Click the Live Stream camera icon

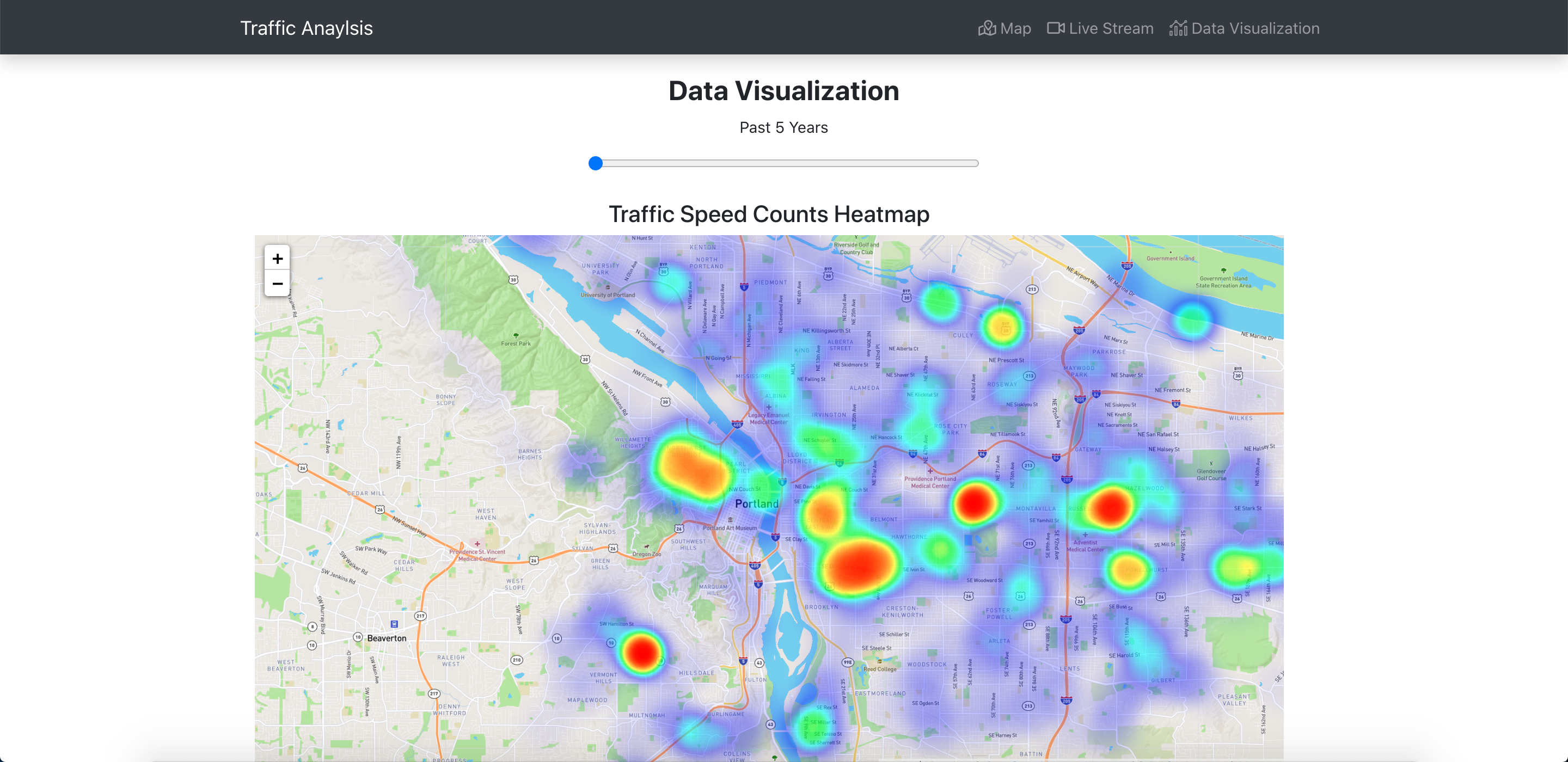[1056, 28]
